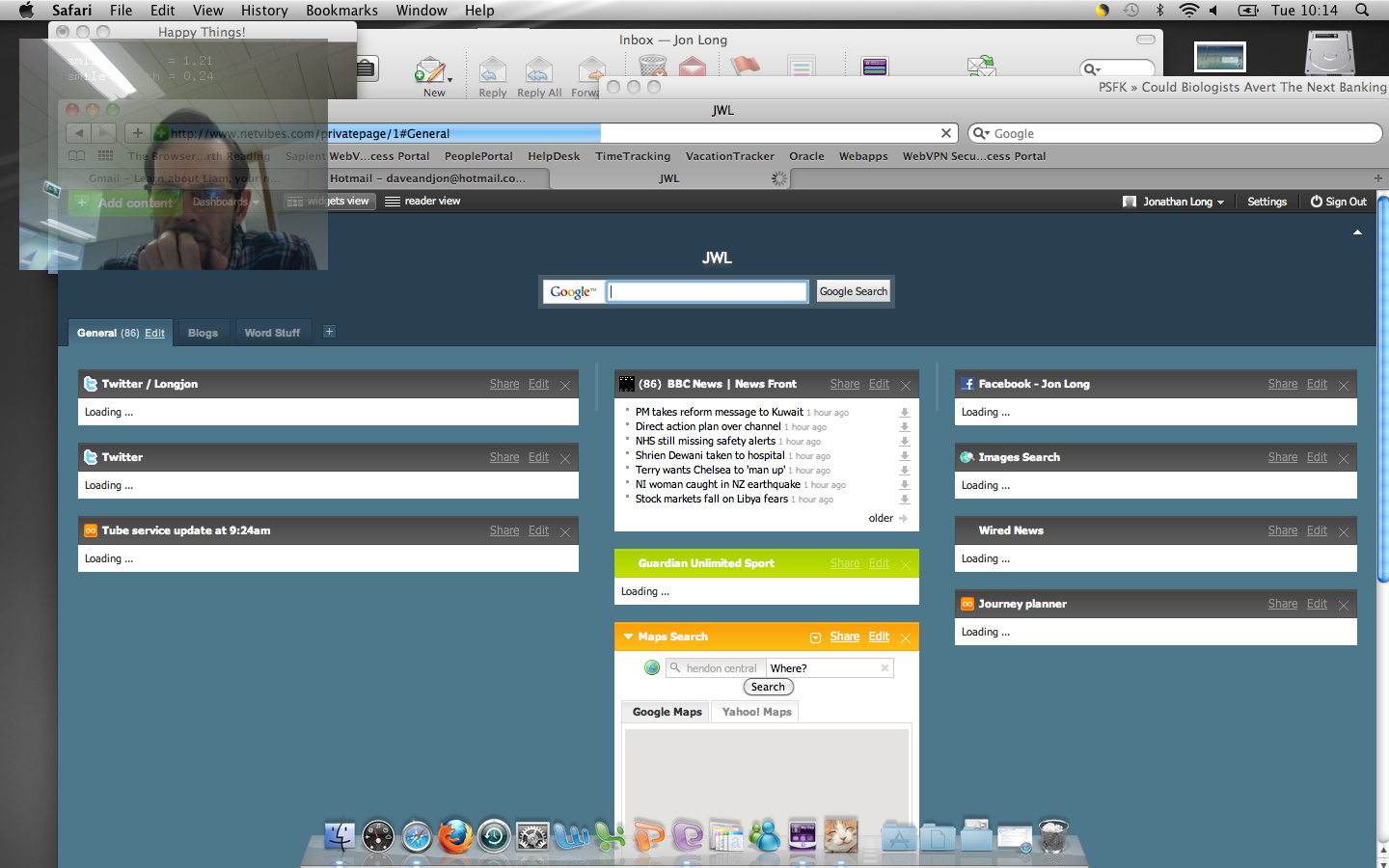Open the Jonathan Long account dropdown

pos(1174,202)
